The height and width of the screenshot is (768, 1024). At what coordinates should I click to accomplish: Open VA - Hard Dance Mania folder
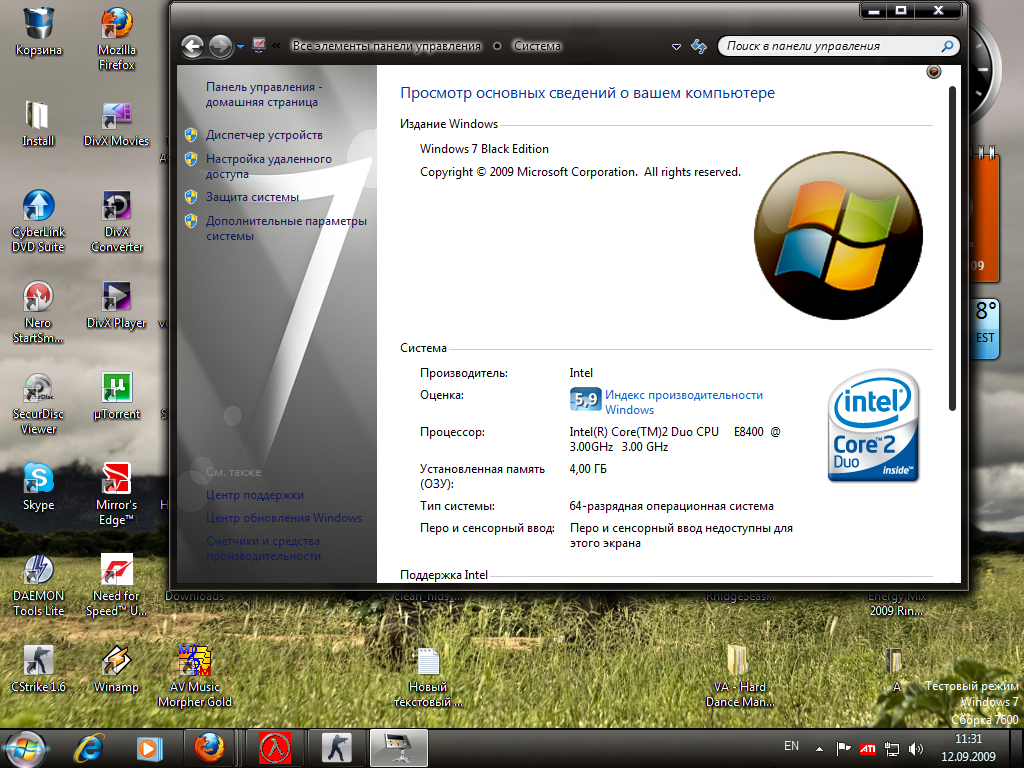[739, 676]
